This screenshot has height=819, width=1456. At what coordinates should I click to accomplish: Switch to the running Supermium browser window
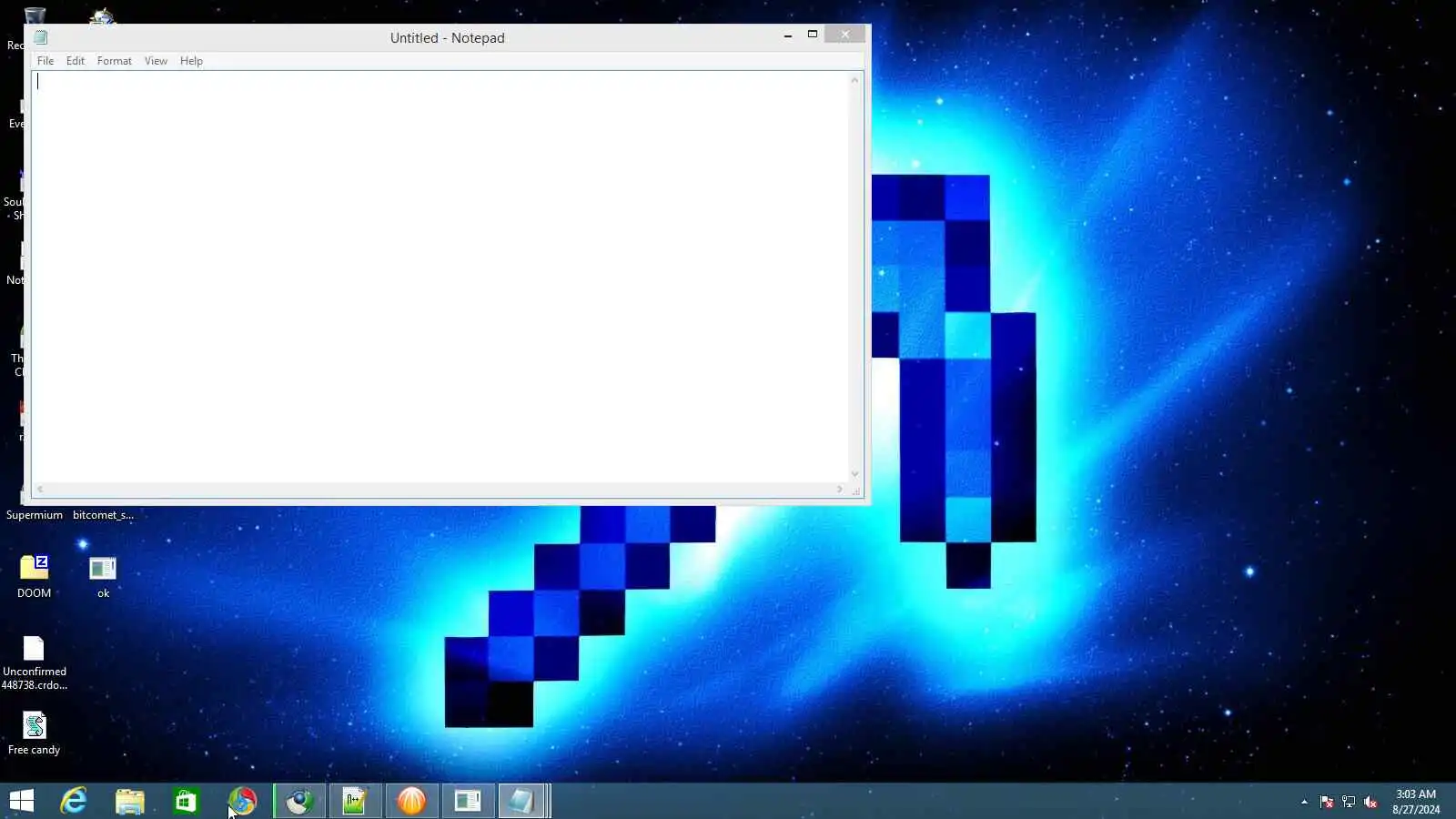point(299,801)
